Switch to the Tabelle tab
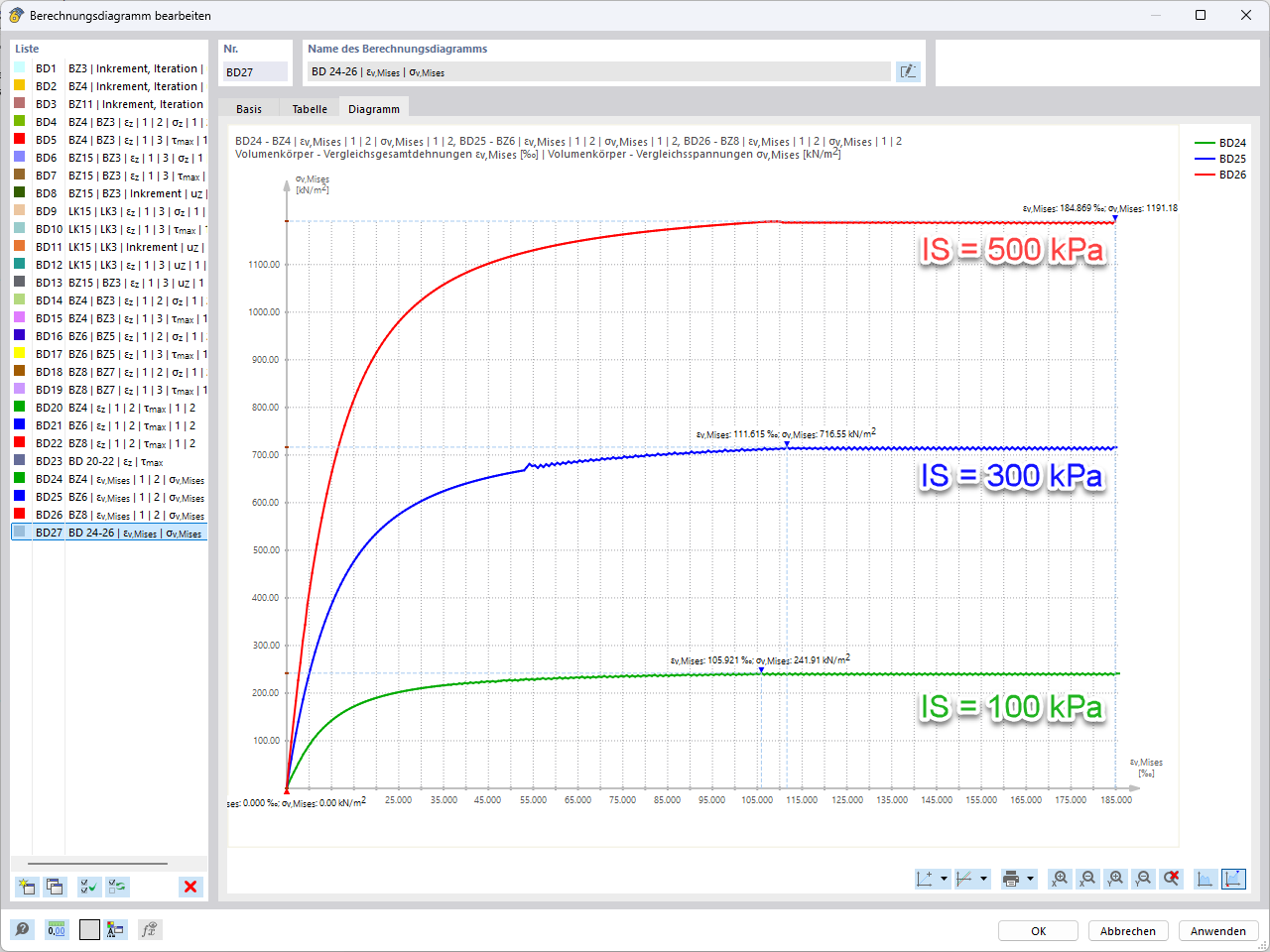 [310, 109]
